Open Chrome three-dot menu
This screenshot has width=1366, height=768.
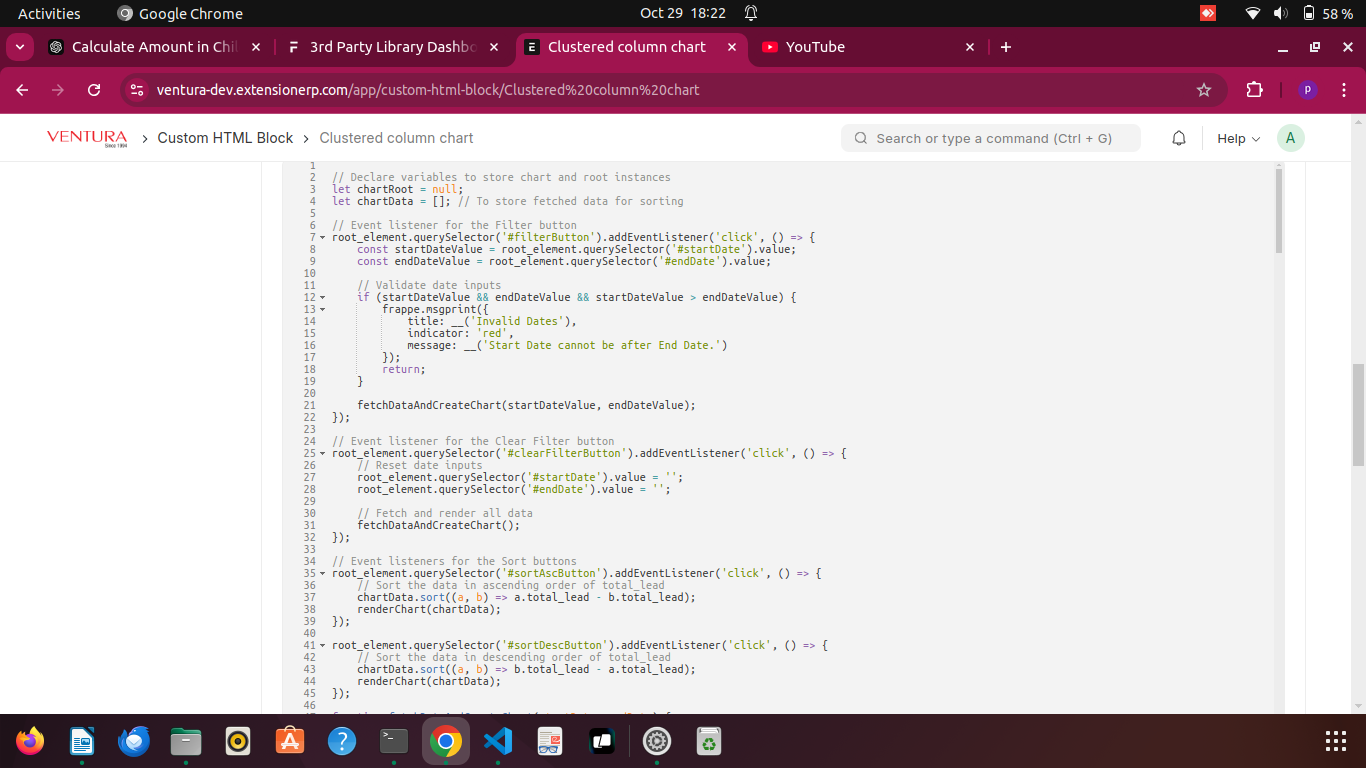point(1344,90)
